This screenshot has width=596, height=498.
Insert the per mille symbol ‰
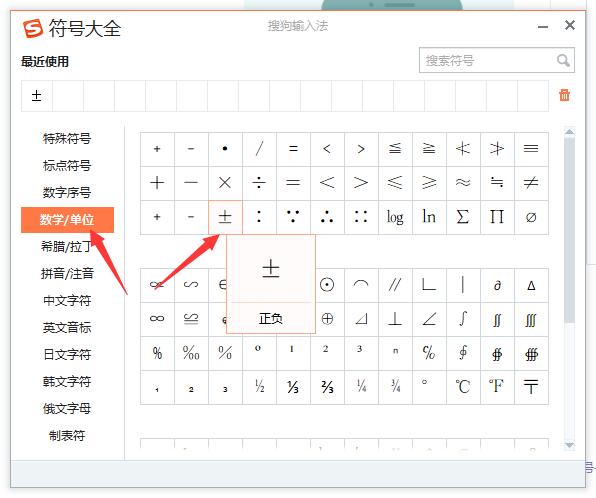(x=191, y=353)
